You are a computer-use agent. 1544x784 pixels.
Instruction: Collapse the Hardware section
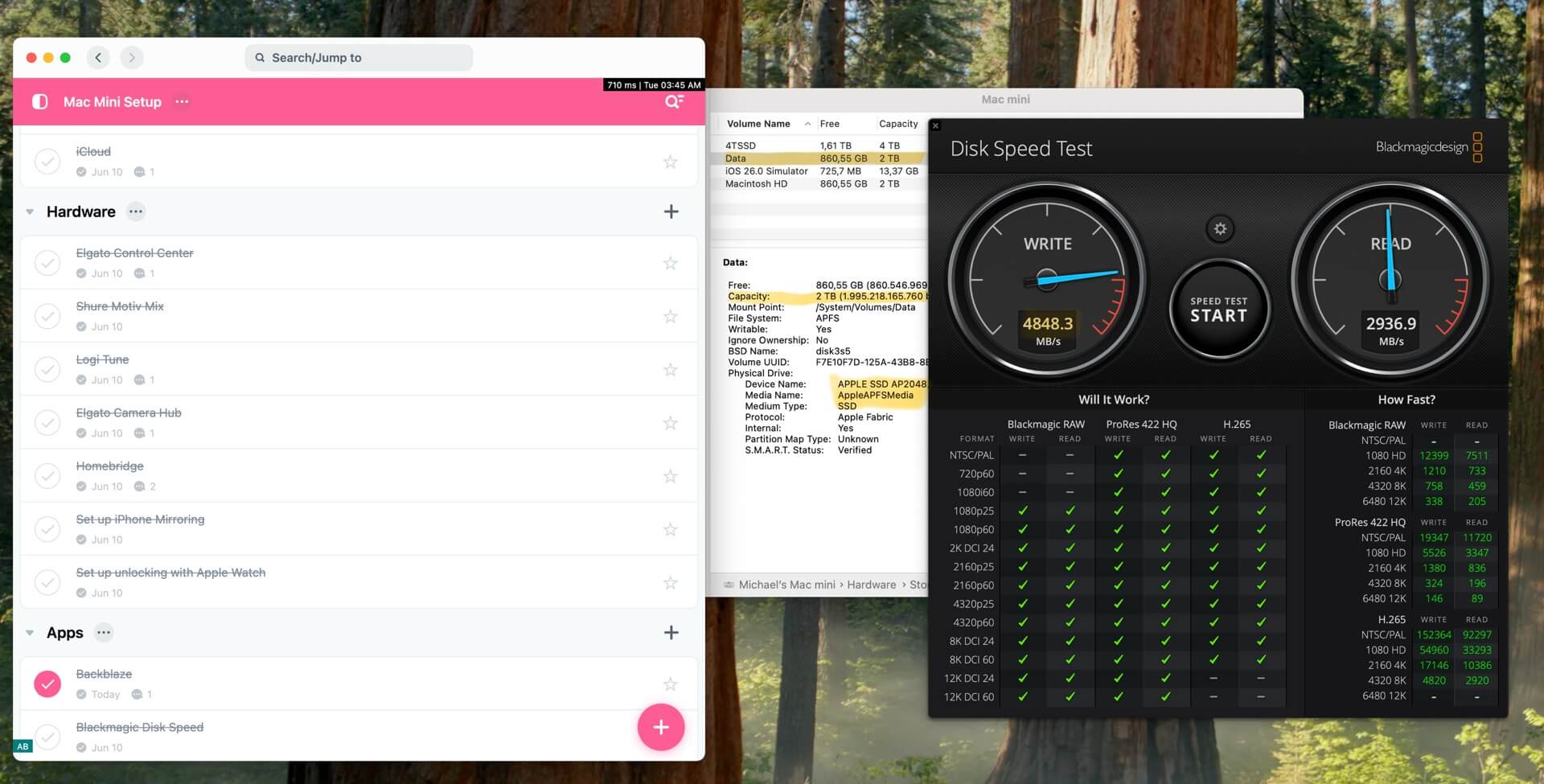click(30, 212)
